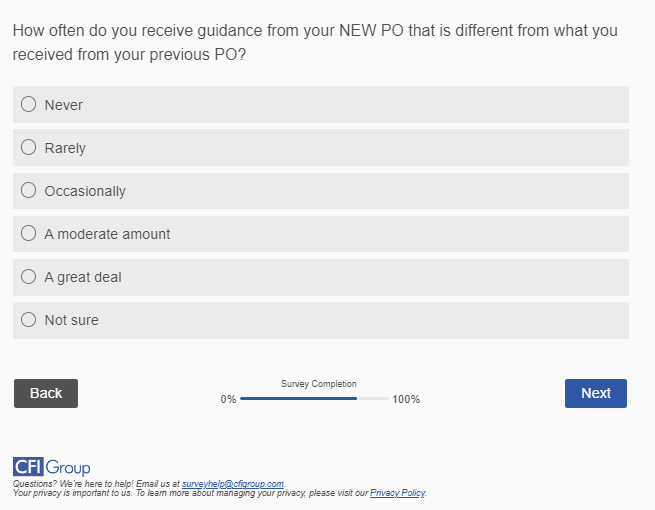Open the surveyhelp@cfigroup.com email link

point(233,483)
